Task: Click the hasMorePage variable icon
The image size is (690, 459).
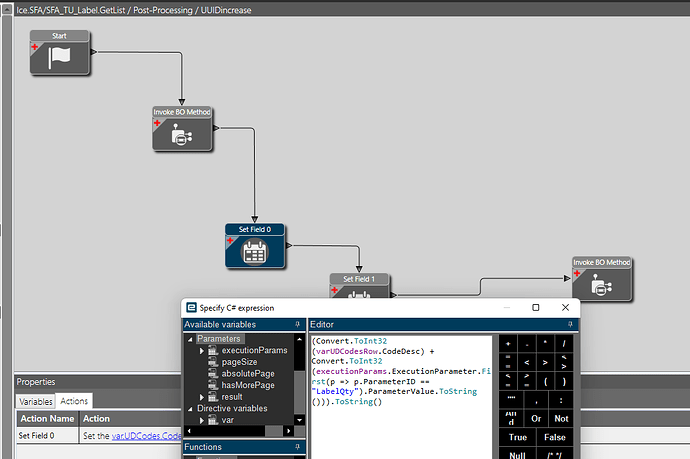Action: tap(213, 385)
